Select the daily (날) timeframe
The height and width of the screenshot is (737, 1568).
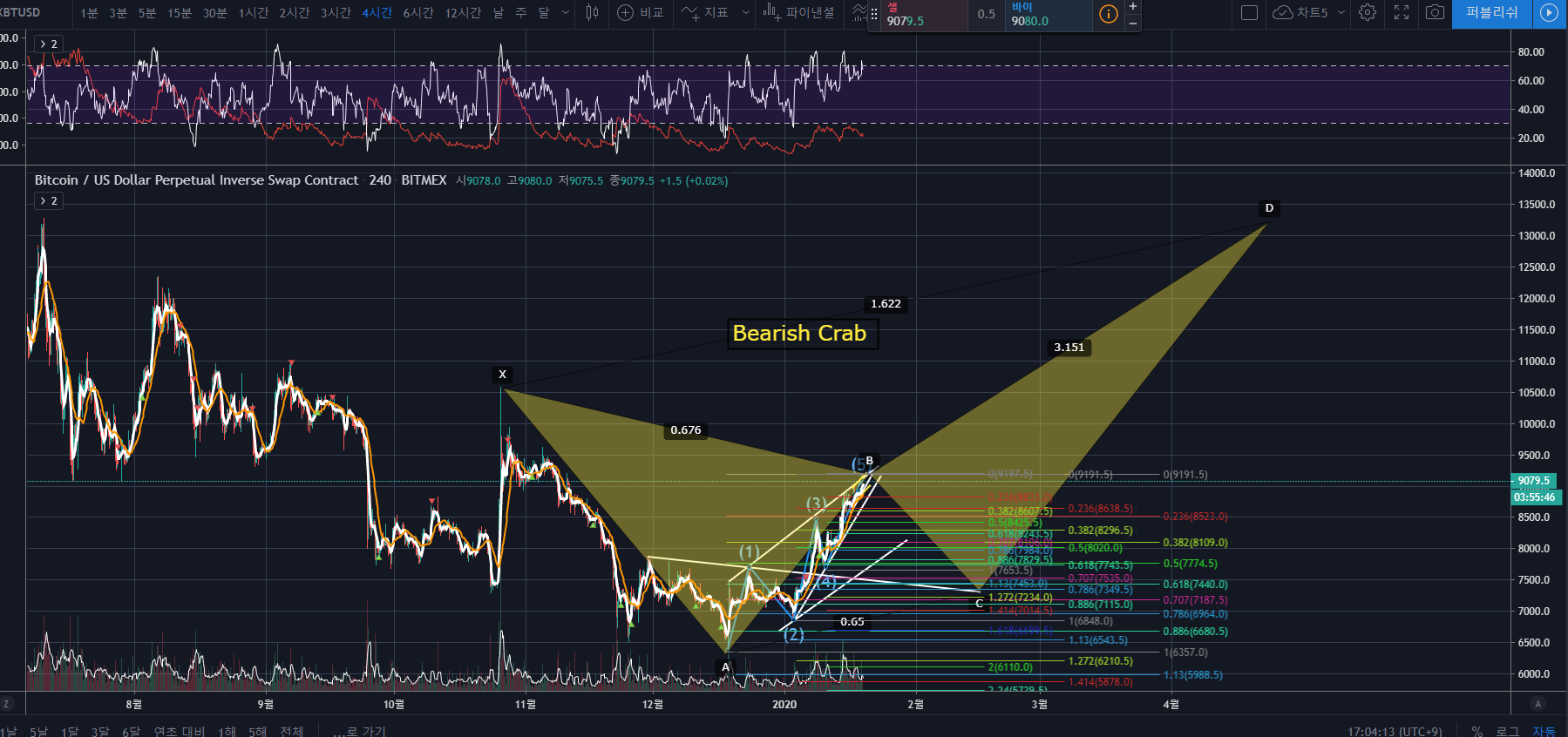pyautogui.click(x=499, y=13)
